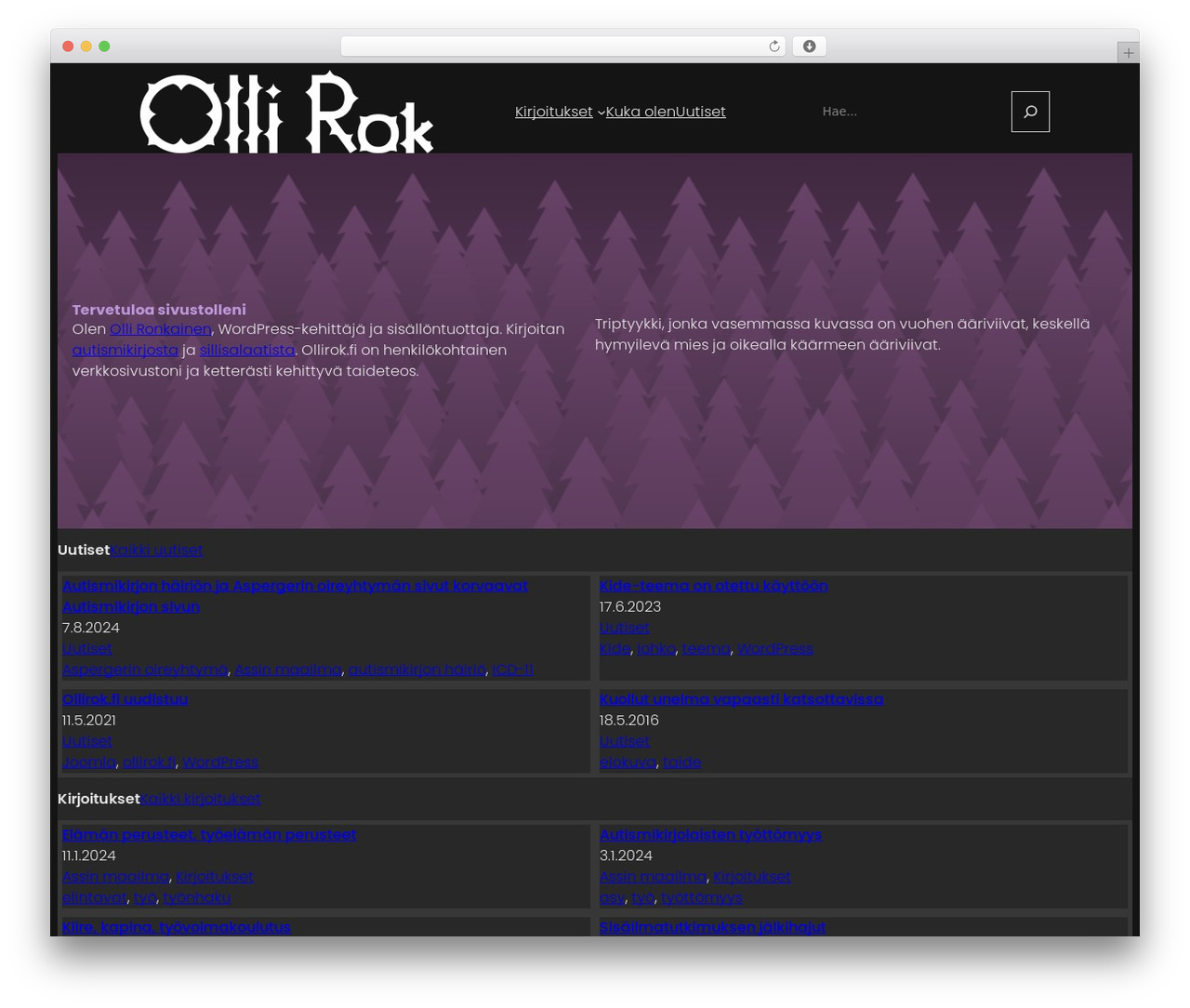Click the browser address bar
1190x1008 pixels.
click(562, 46)
